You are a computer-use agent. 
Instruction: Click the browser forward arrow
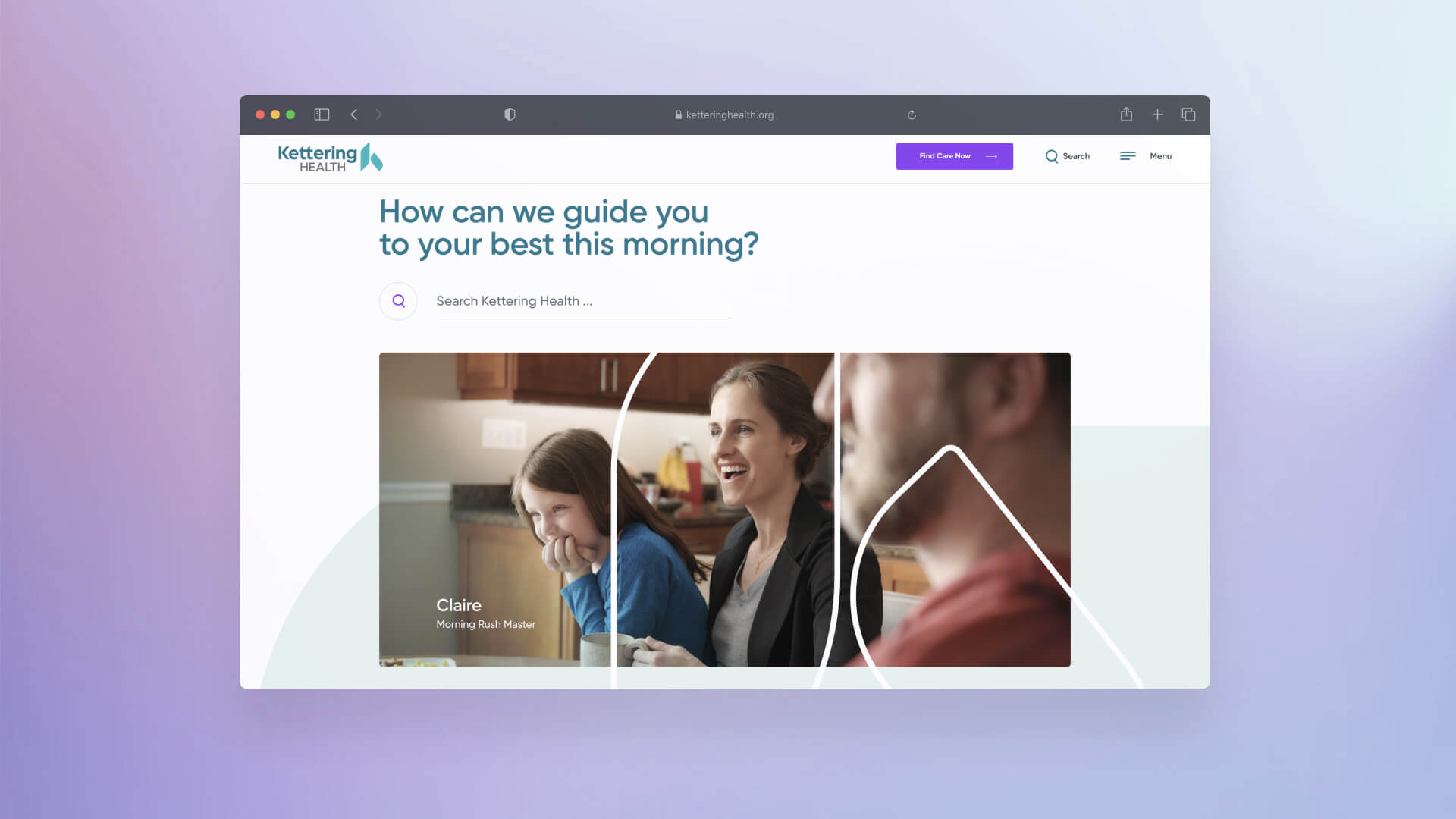click(378, 115)
